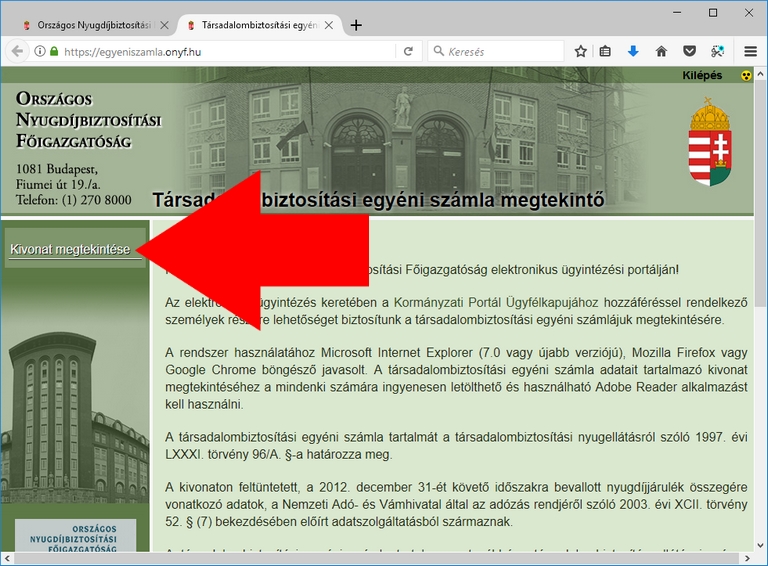Open a new tab with plus button

point(356,25)
